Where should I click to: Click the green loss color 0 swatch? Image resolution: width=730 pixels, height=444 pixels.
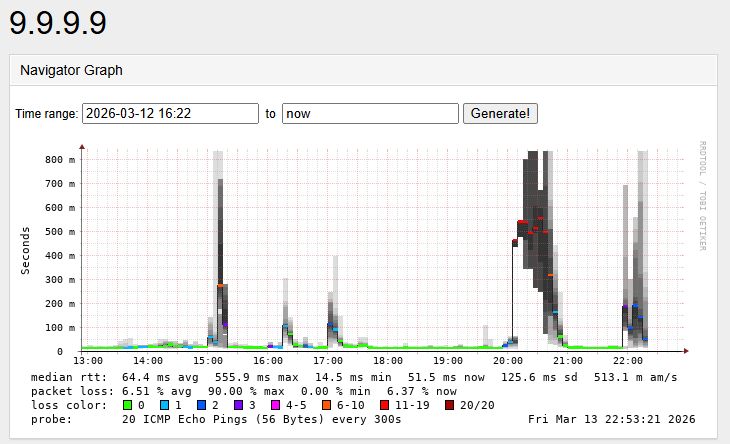(127, 405)
